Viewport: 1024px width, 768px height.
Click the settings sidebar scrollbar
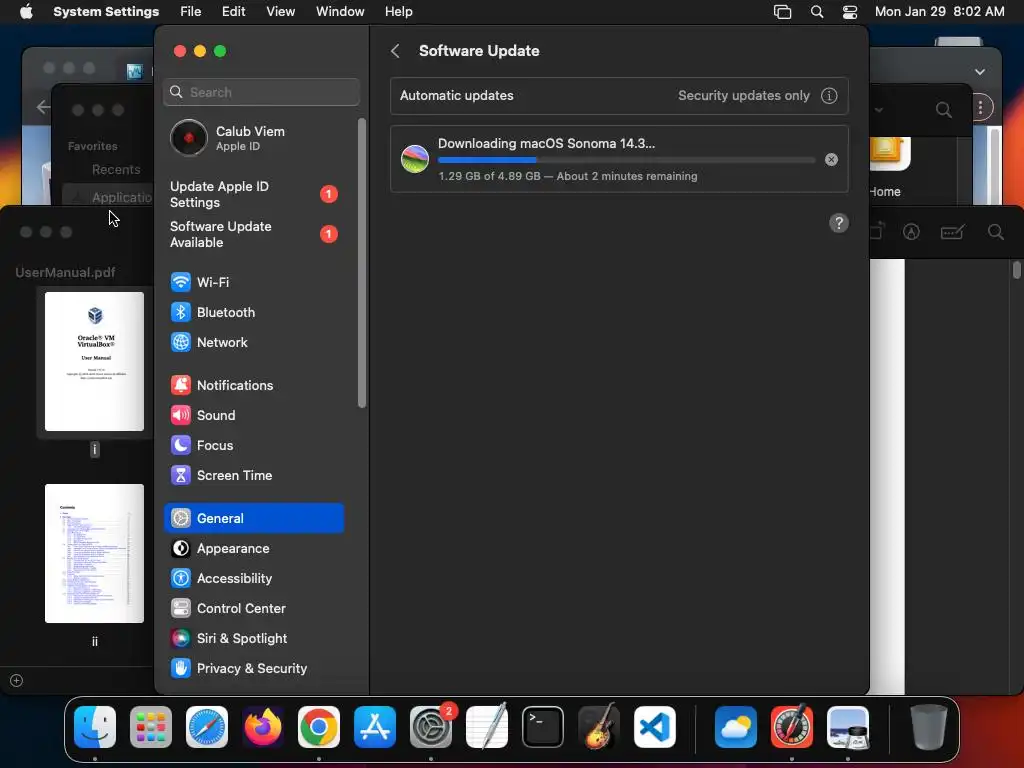pyautogui.click(x=362, y=263)
